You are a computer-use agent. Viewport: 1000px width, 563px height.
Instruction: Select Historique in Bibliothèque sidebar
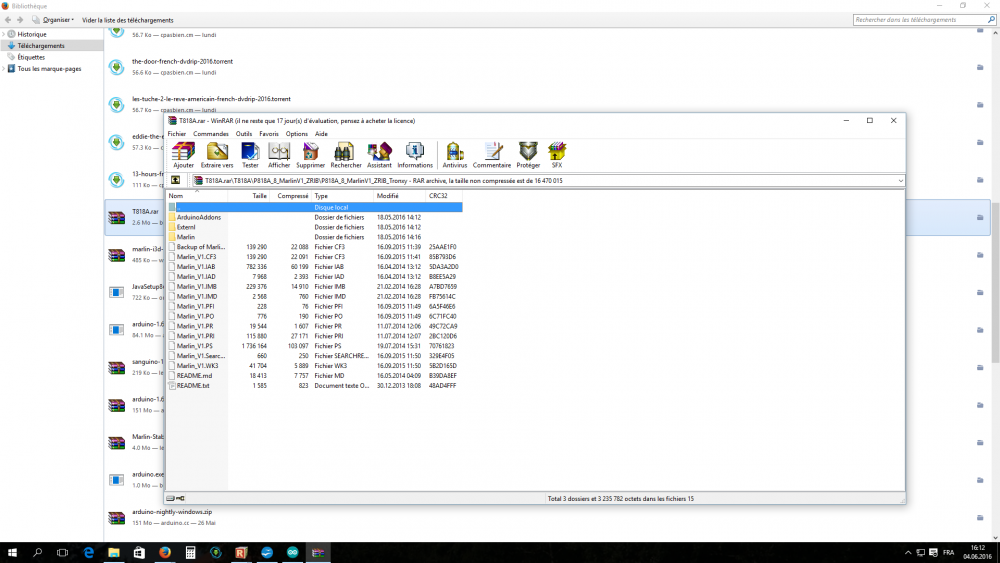(x=32, y=34)
